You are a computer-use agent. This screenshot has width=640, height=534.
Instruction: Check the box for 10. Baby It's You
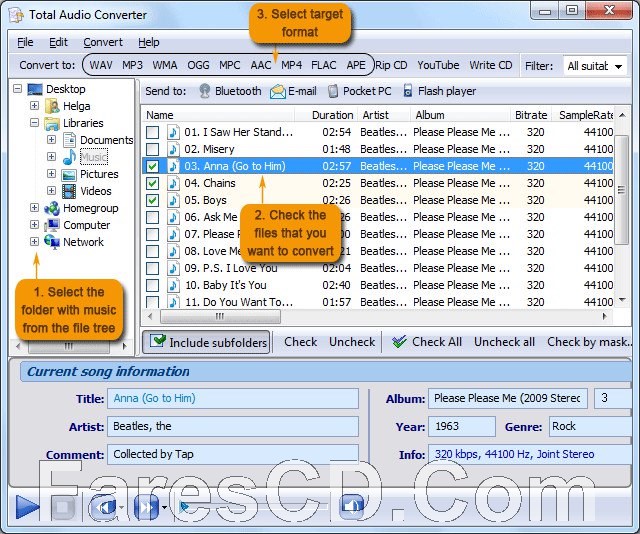pyautogui.click(x=153, y=285)
